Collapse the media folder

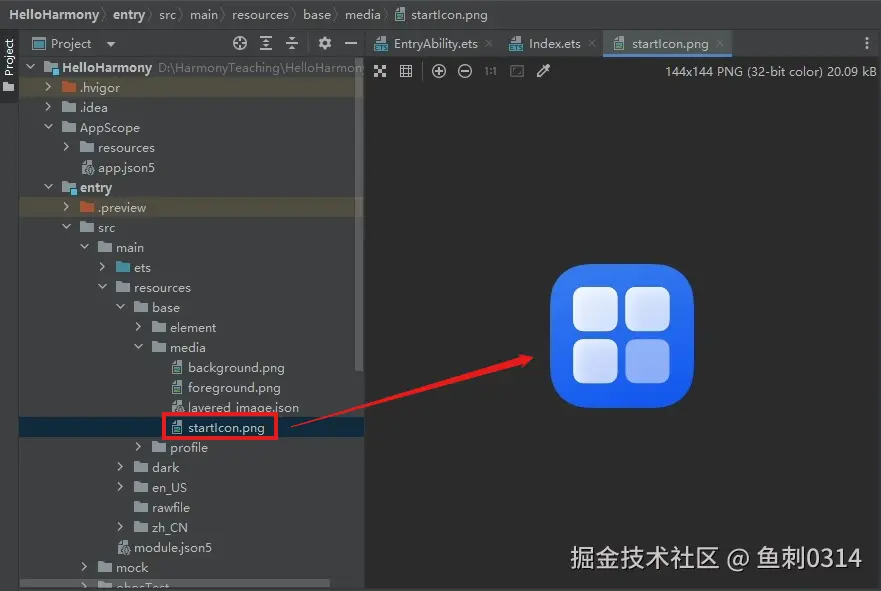[138, 347]
